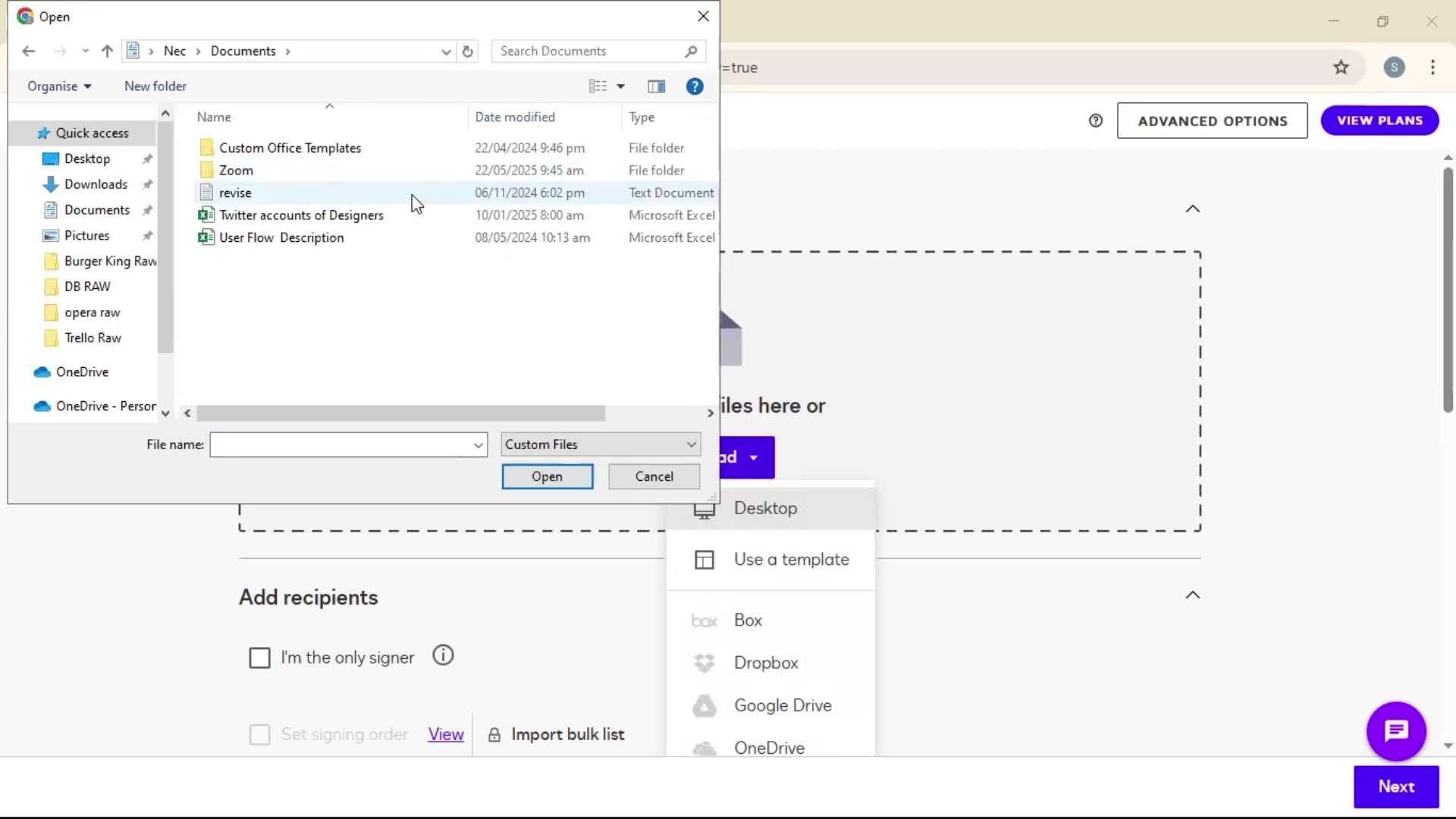This screenshot has height=819, width=1456.
Task: Bookmark this page with star icon
Action: (1341, 67)
